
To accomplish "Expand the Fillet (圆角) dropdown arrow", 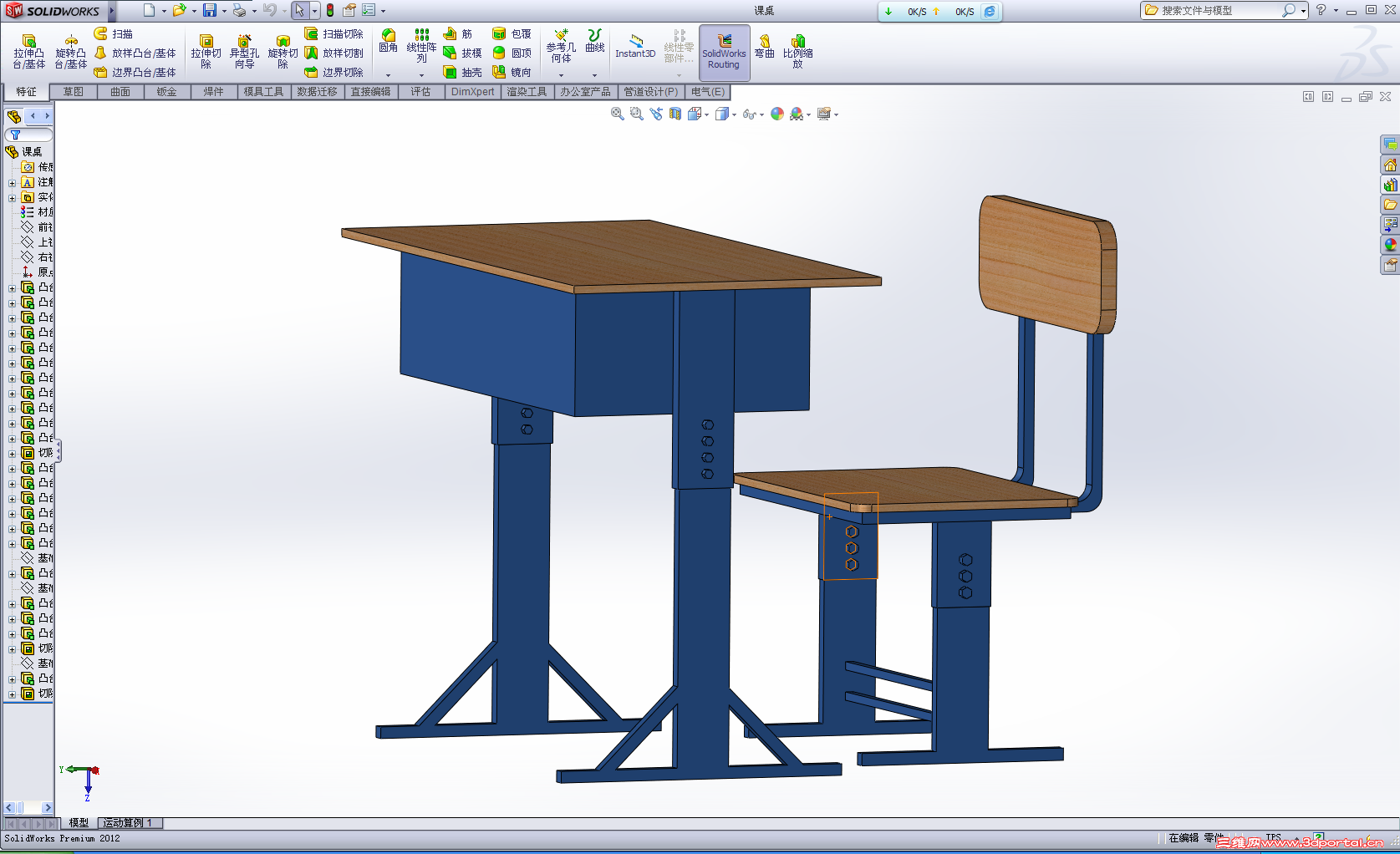I will (x=388, y=76).
